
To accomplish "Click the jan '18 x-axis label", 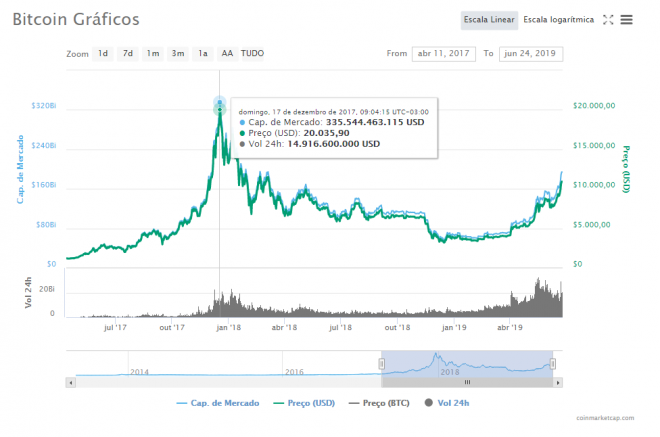I will pyautogui.click(x=229, y=328).
